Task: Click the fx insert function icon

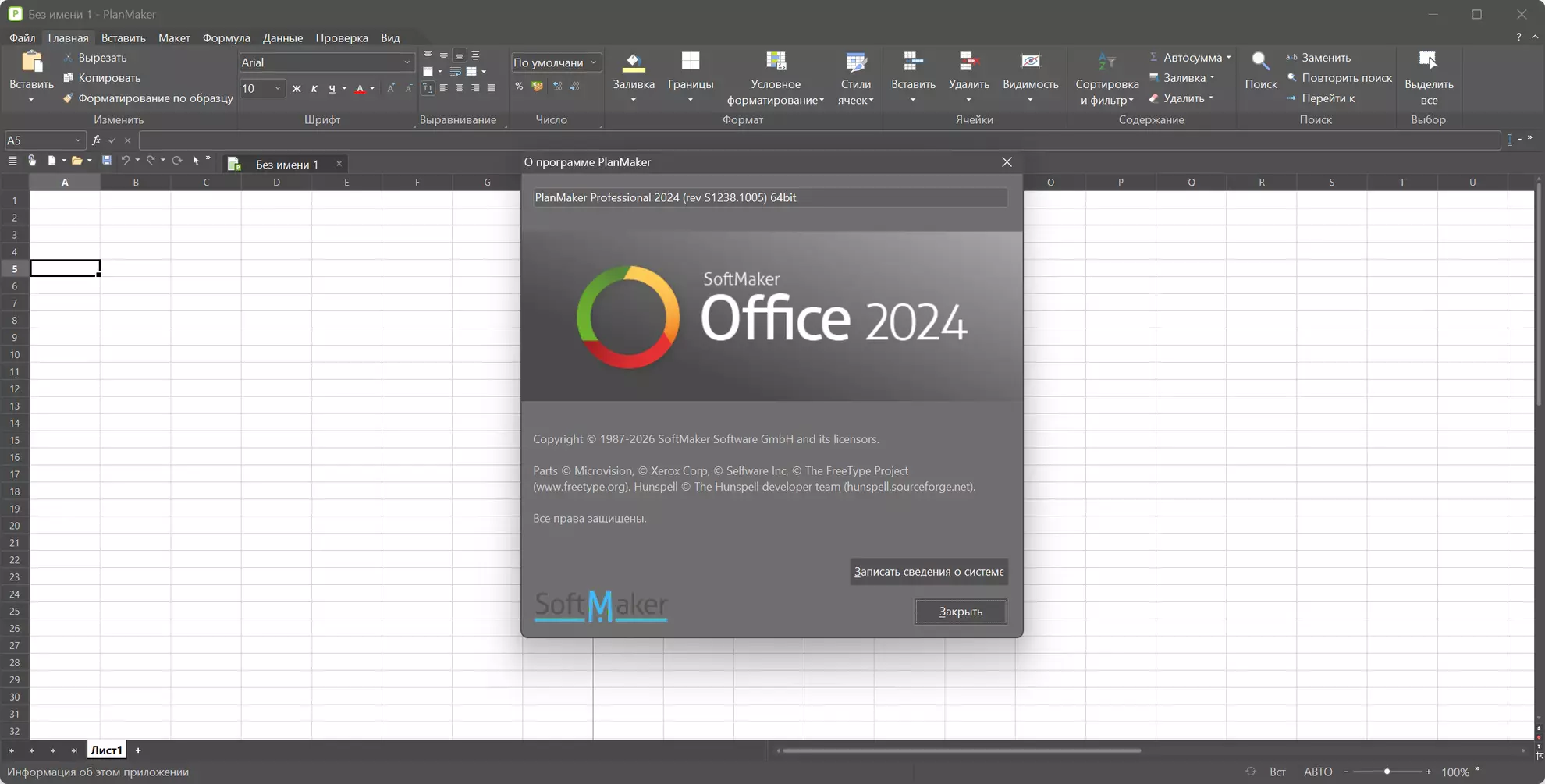Action: click(96, 140)
